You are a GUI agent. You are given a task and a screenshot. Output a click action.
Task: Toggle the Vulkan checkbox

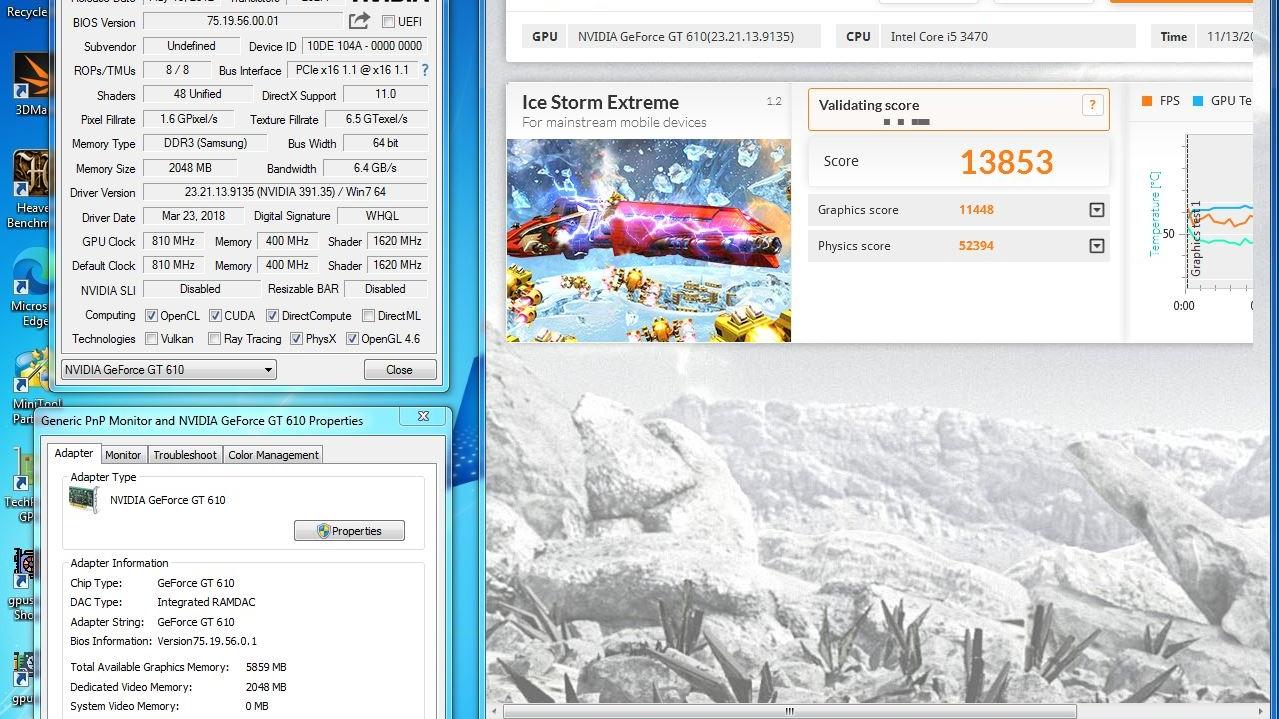[152, 339]
